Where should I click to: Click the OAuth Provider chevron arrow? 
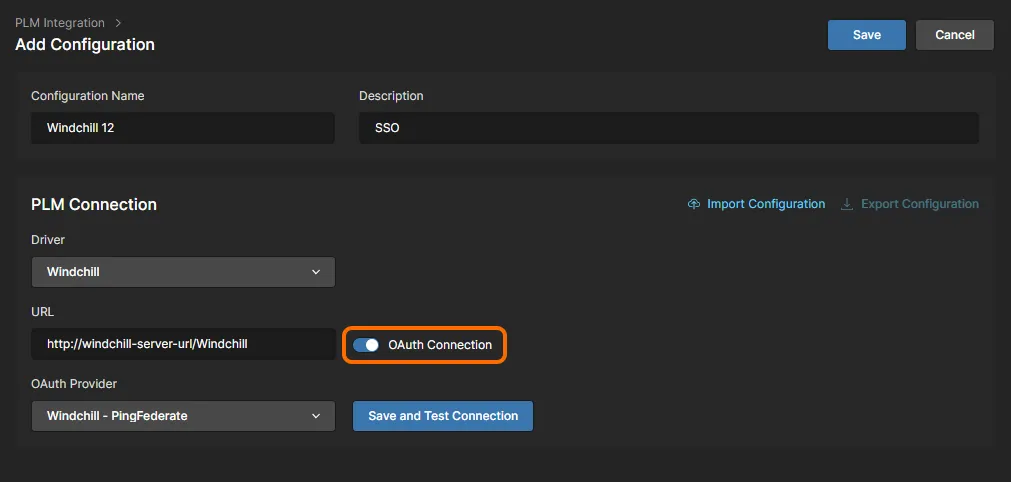click(x=316, y=416)
